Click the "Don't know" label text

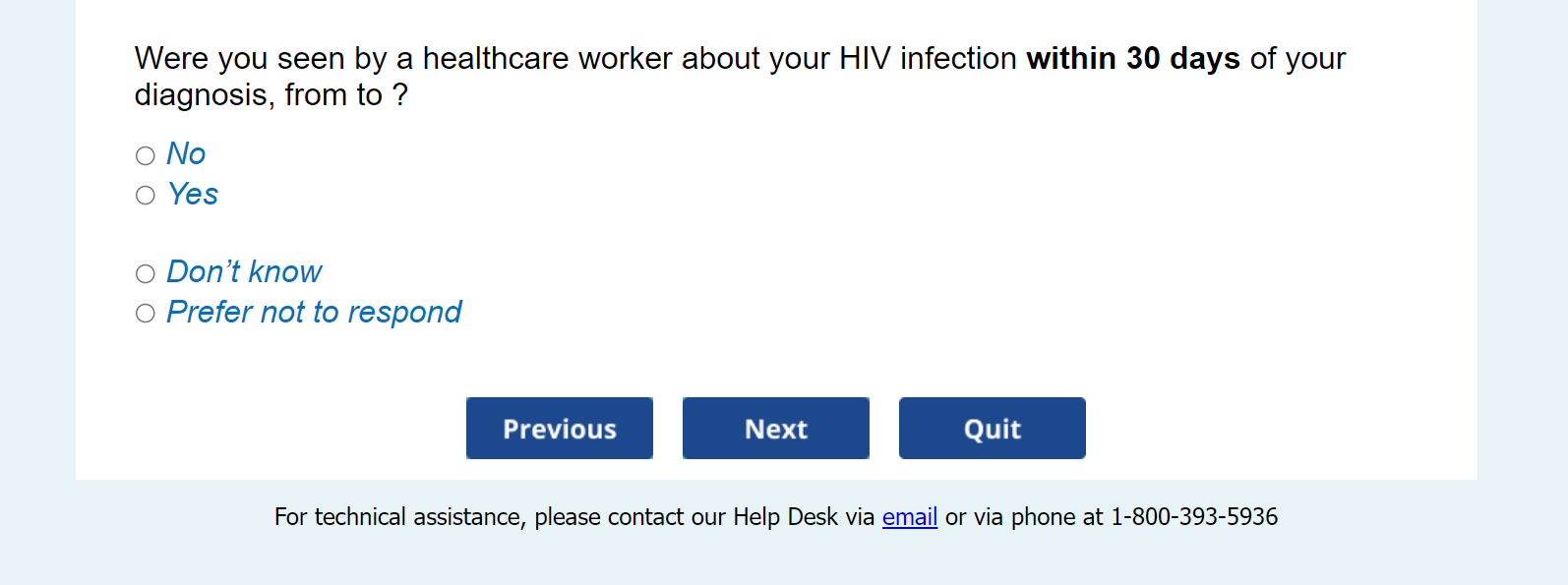[x=244, y=272]
